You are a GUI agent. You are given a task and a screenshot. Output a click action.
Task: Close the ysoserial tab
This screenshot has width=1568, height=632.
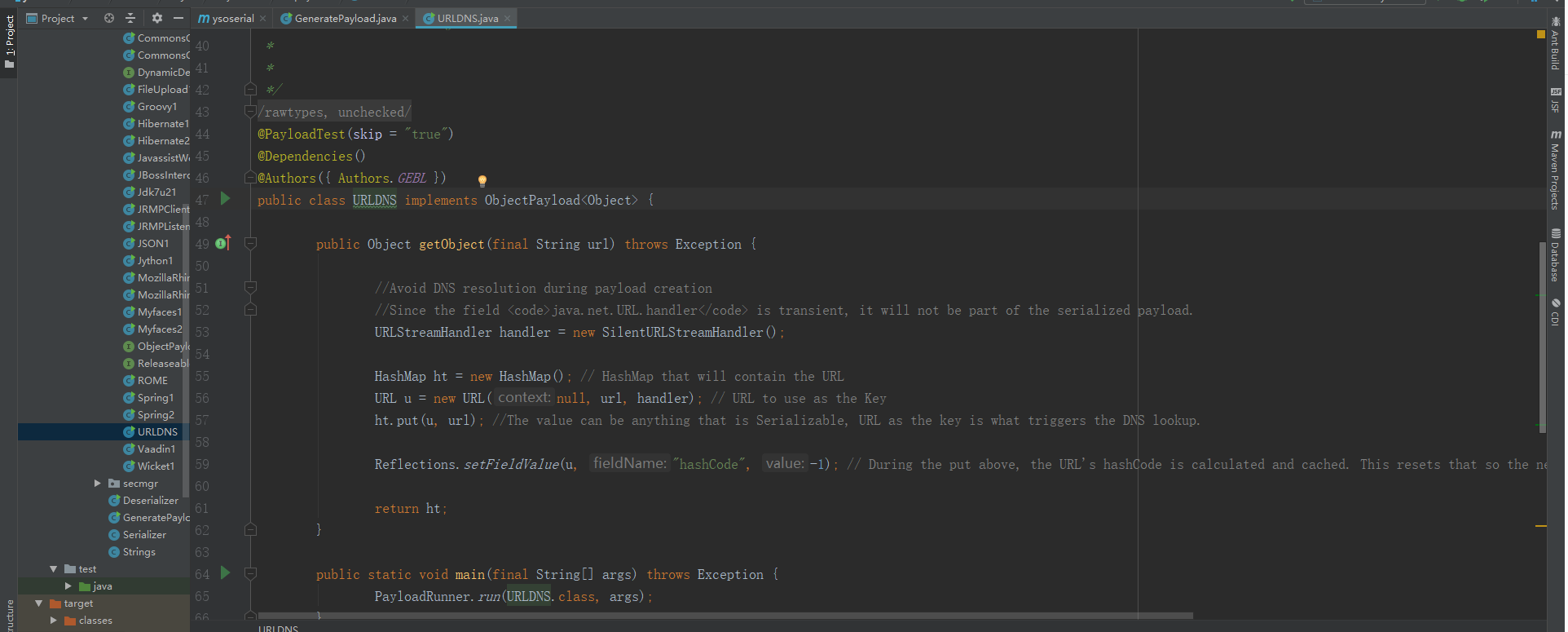pyautogui.click(x=262, y=19)
